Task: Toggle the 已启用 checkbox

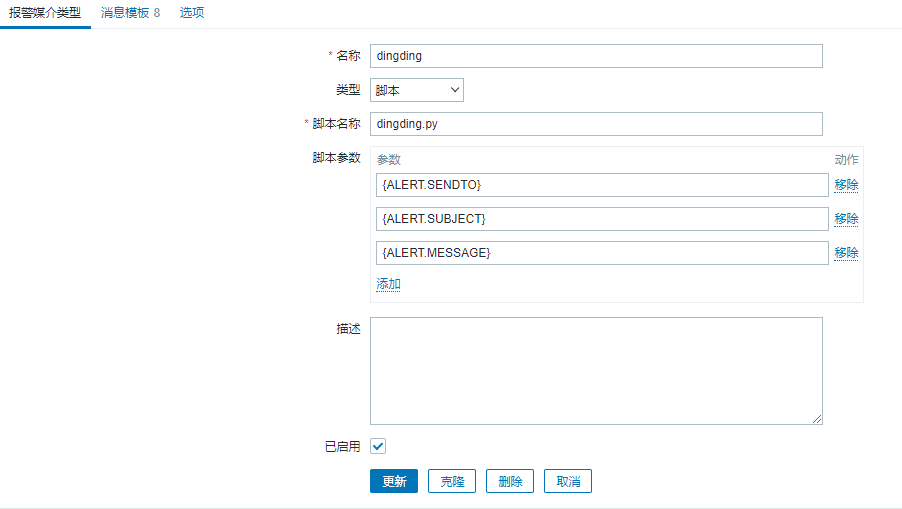Action: tap(378, 446)
